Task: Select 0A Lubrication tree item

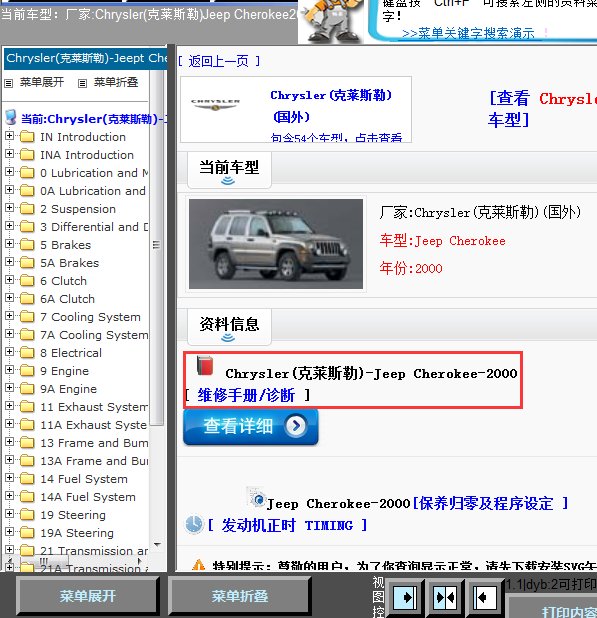Action: coord(93,191)
